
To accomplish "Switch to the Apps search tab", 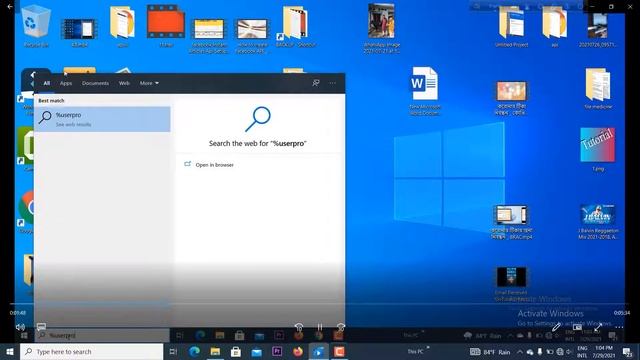I will 66,83.
